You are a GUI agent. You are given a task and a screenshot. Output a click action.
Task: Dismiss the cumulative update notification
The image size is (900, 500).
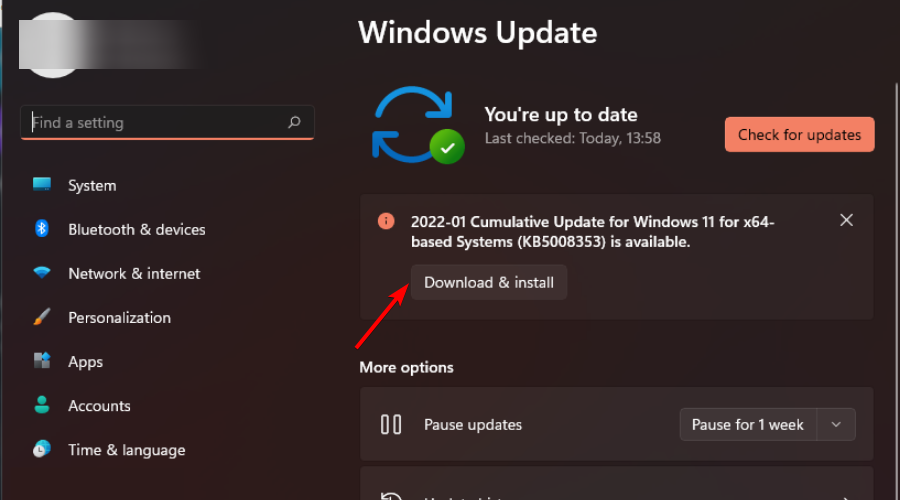pos(846,220)
